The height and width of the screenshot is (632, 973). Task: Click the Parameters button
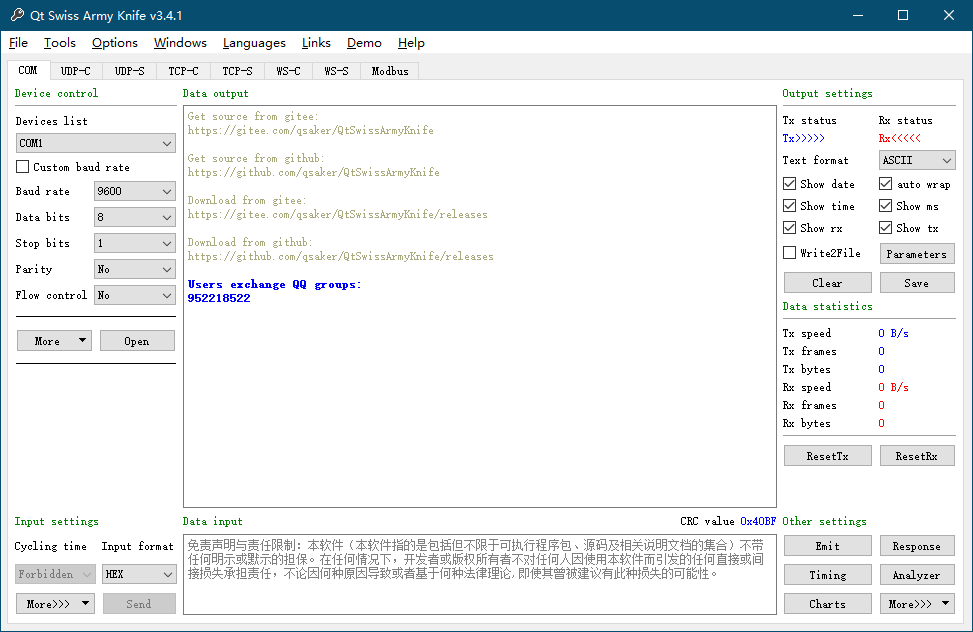tap(917, 254)
